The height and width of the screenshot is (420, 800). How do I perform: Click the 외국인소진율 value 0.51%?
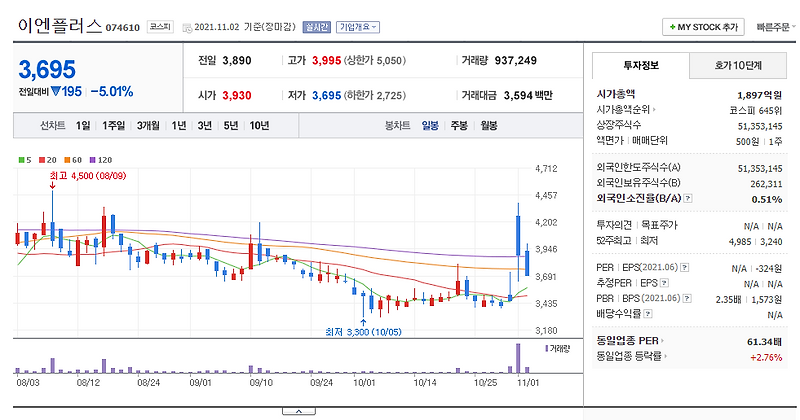(767, 199)
